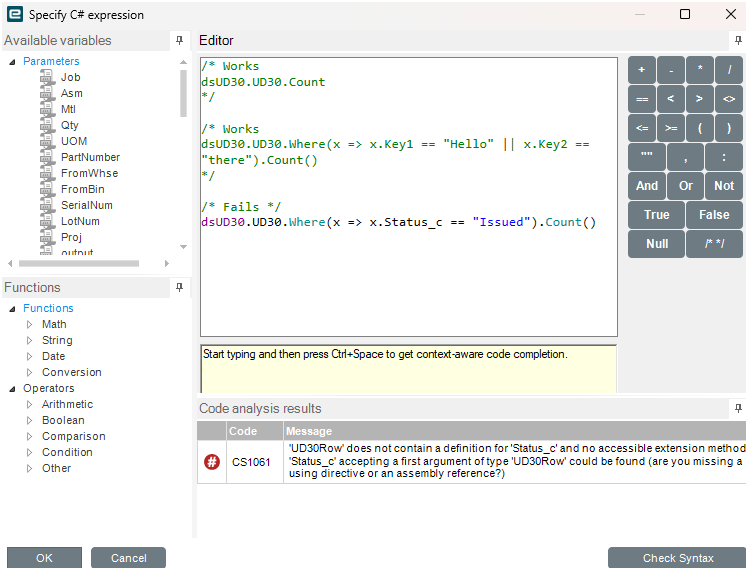The width and height of the screenshot is (748, 570).
Task: Select the PartNumber variable
Action: [90, 157]
